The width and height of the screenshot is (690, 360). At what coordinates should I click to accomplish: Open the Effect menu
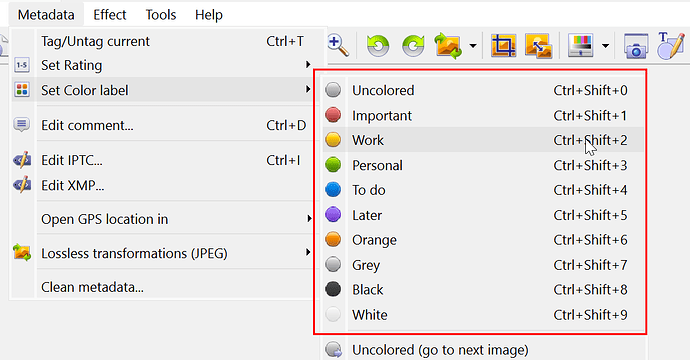point(110,15)
